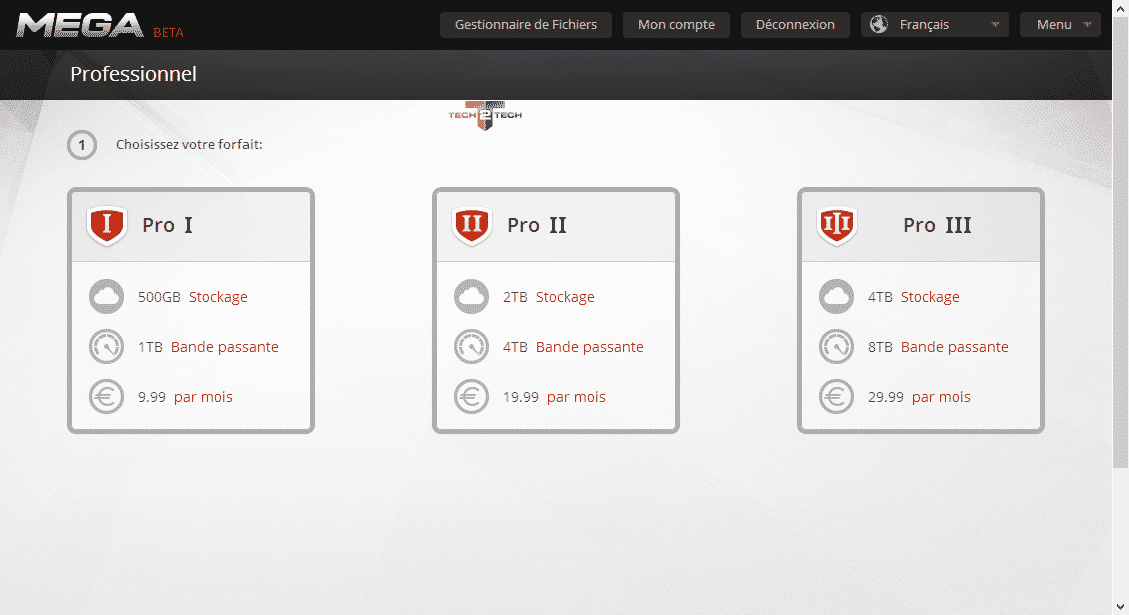This screenshot has height=615, width=1129.
Task: Click the page scrollbar down arrow
Action: coord(1120,607)
